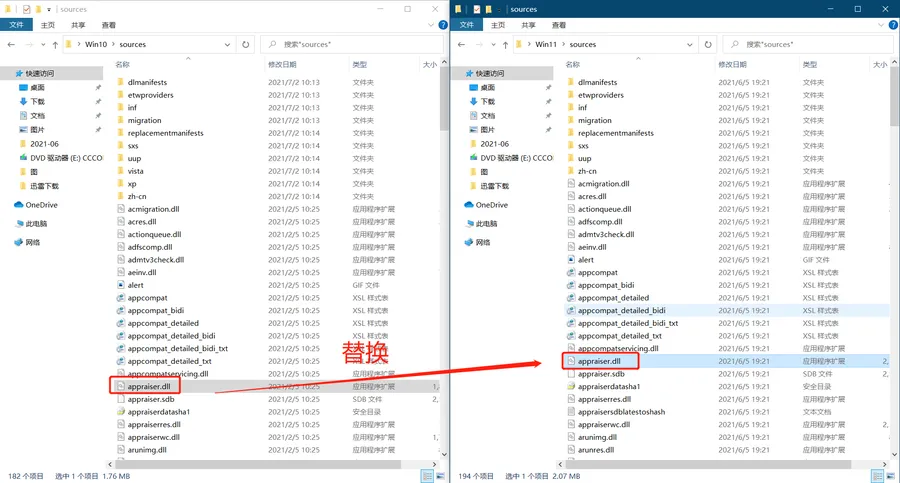
Task: Click the back arrow in Win11 window
Action: [461, 44]
